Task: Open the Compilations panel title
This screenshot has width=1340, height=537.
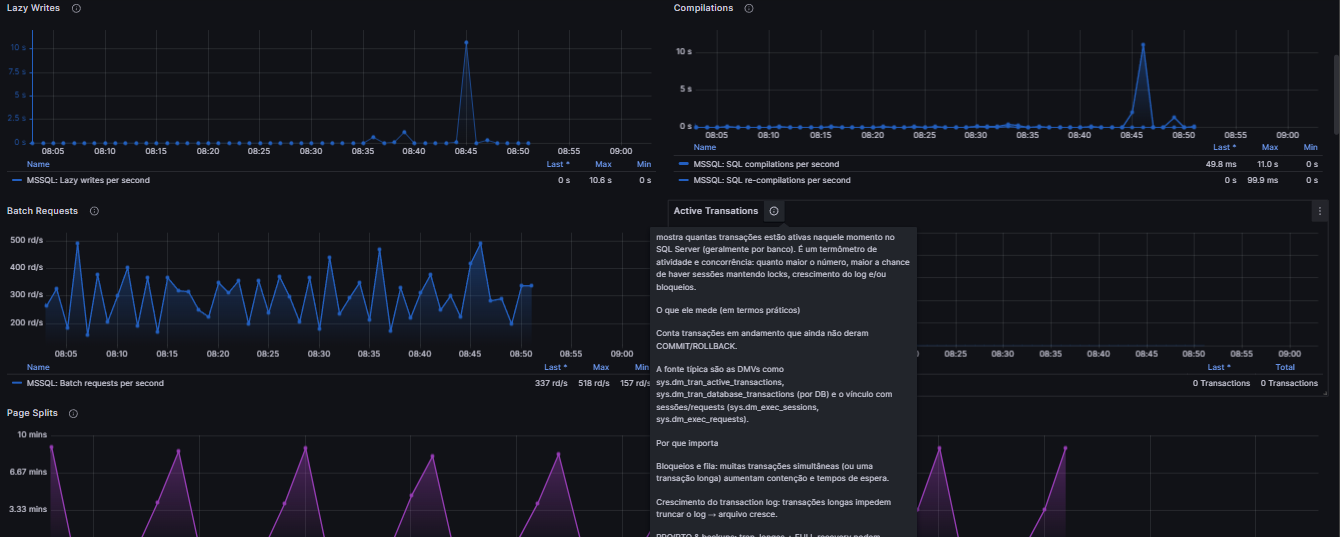Action: tap(703, 8)
